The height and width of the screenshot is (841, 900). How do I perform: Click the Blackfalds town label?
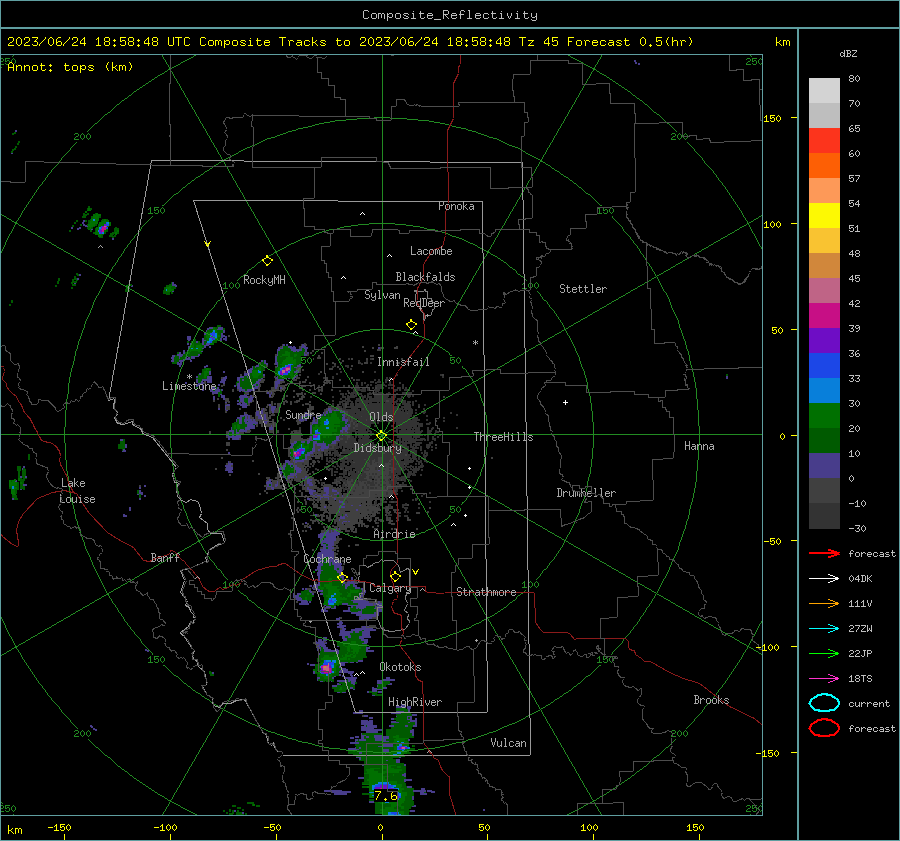point(425,277)
